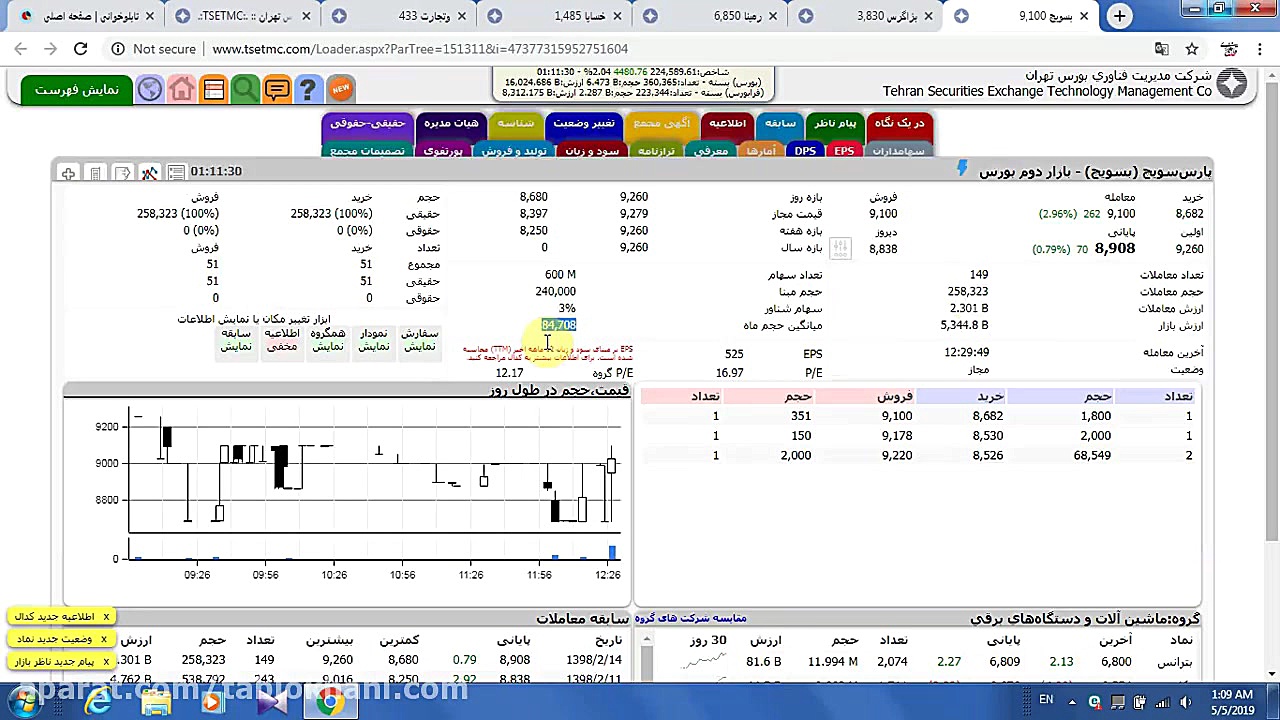Open the آمارها tab
This screenshot has width=1280, height=720.
[x=761, y=151]
